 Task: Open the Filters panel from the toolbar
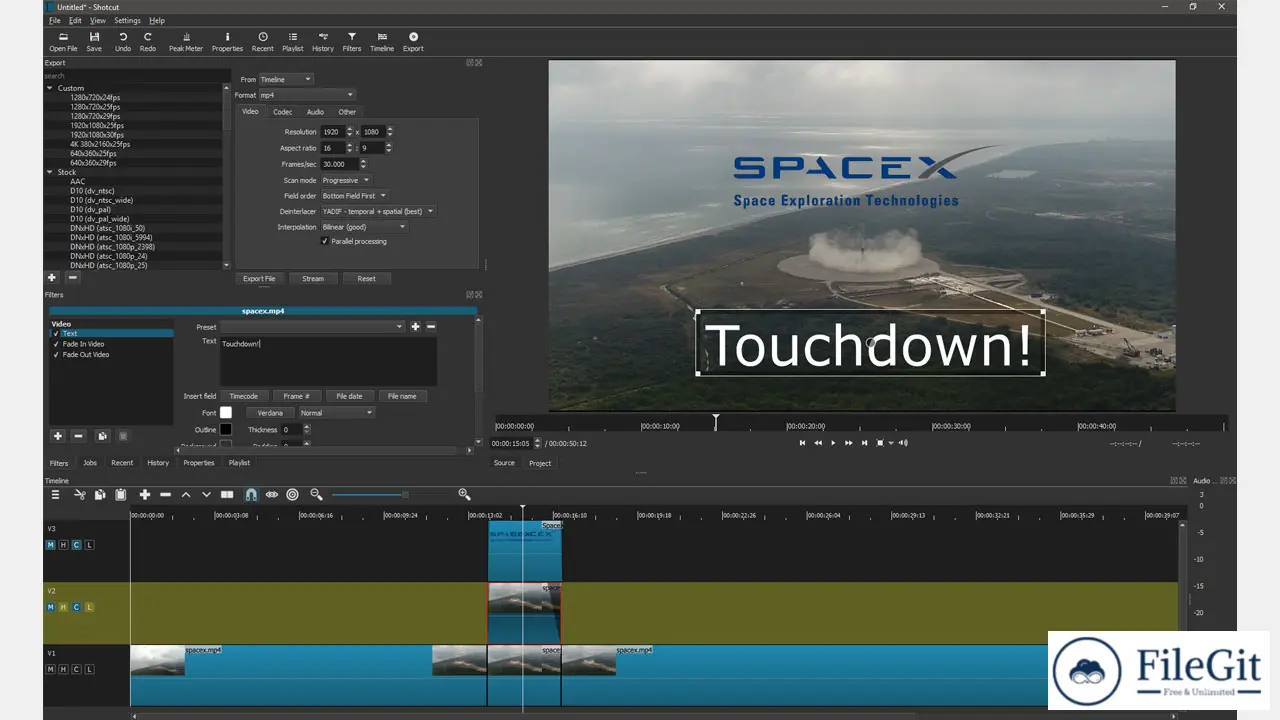(352, 42)
